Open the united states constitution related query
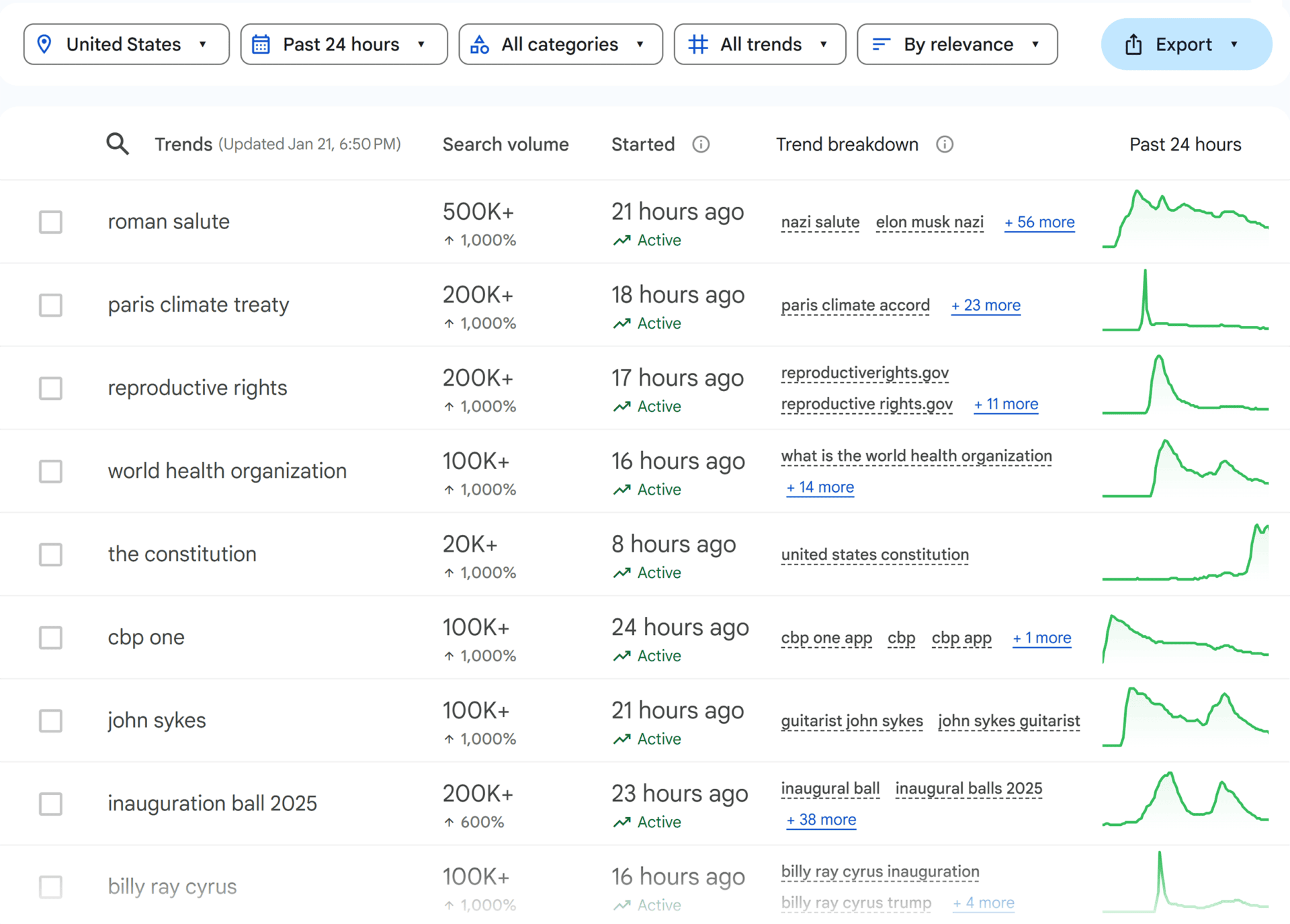This screenshot has width=1290, height=924. click(x=875, y=555)
